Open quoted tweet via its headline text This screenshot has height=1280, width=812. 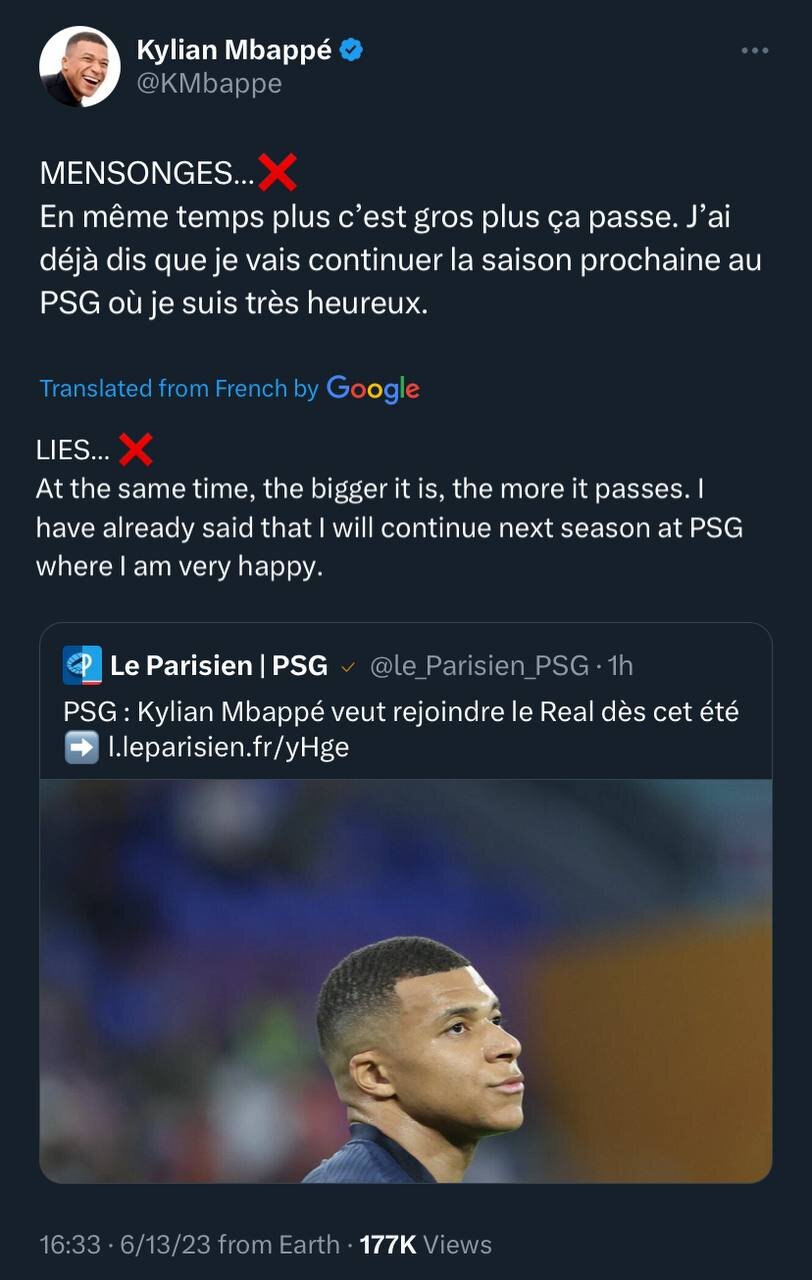point(400,713)
